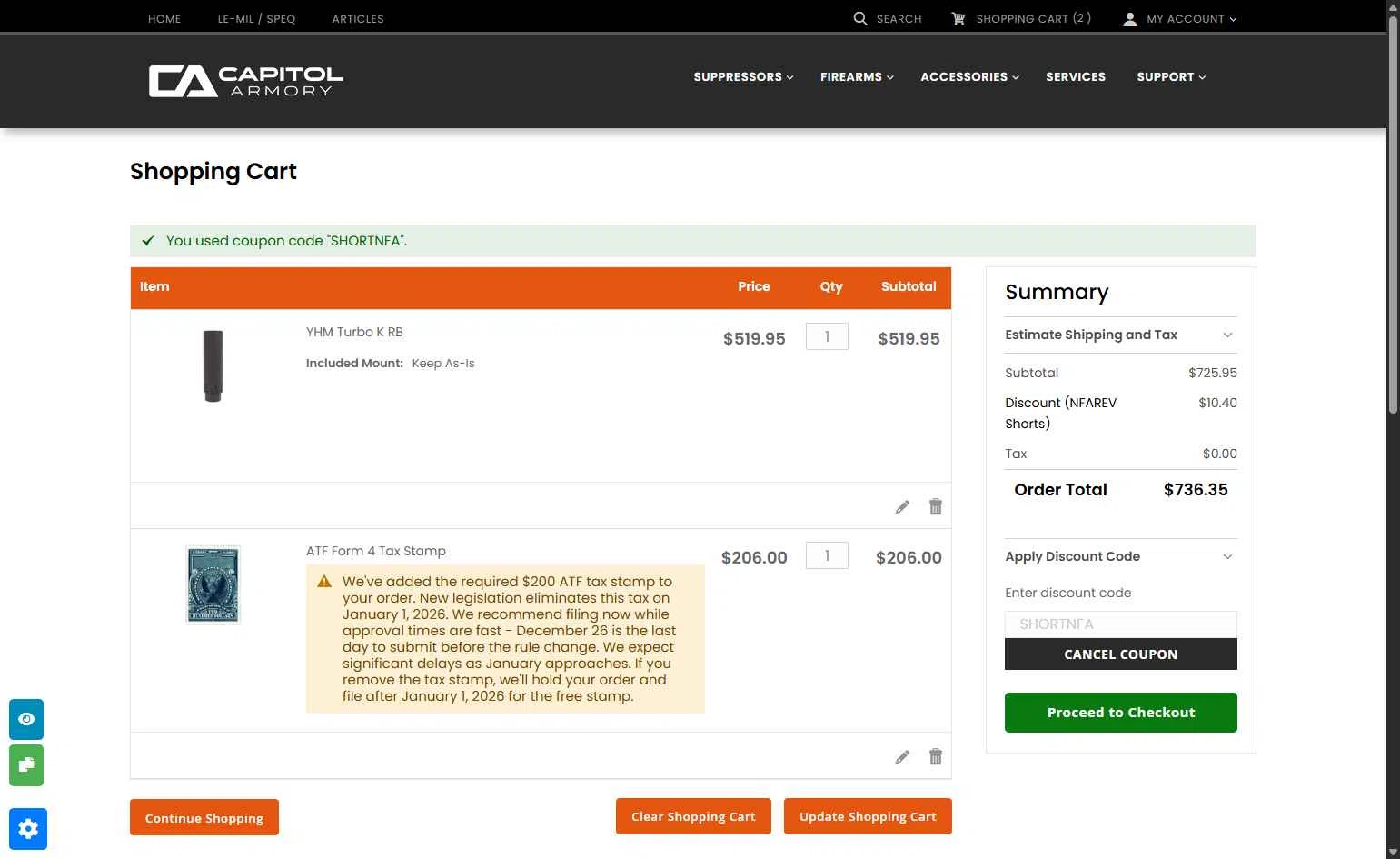
Task: Open the Accessories dropdown menu
Action: tap(969, 77)
